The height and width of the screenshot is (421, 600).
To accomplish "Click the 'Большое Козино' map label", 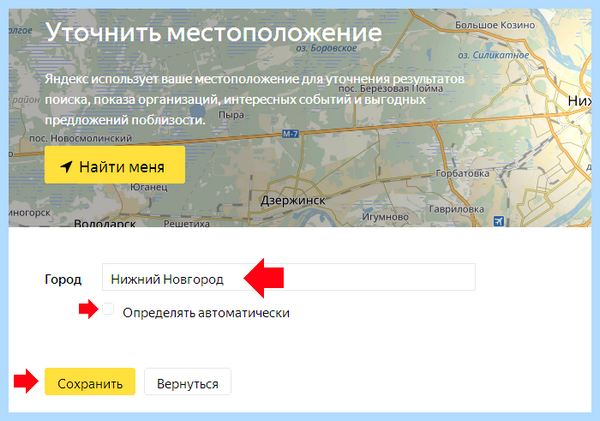I will tap(495, 25).
